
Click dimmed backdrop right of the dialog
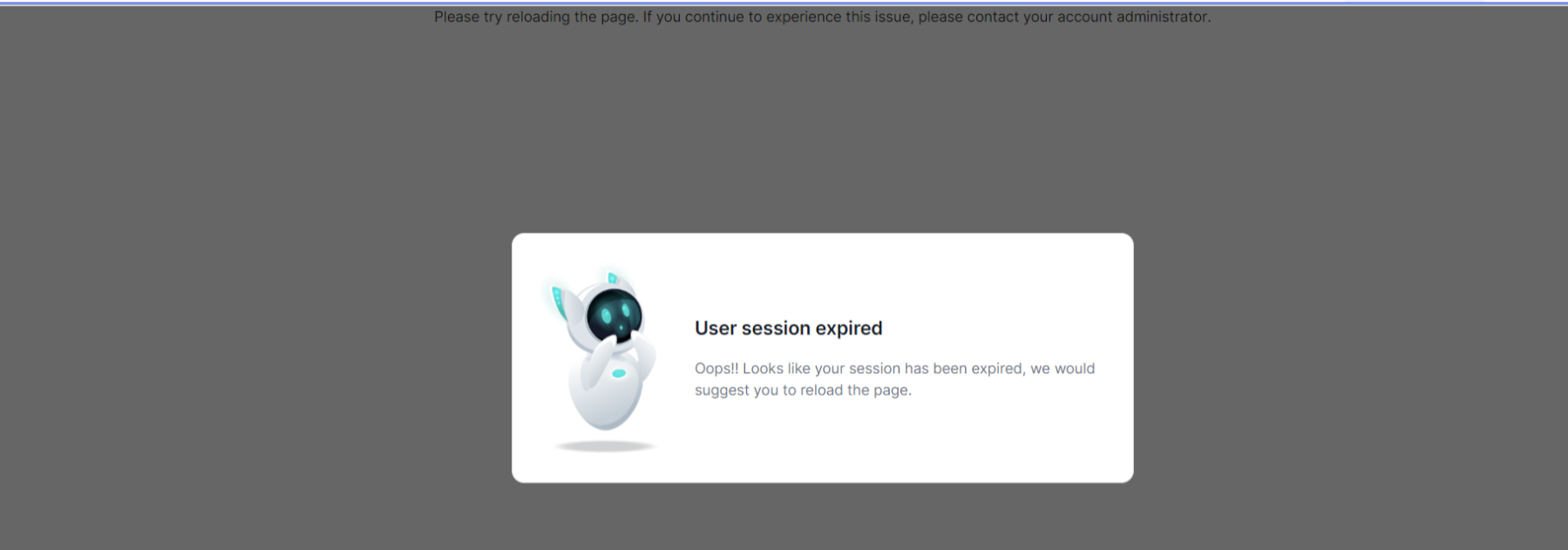(1351, 357)
